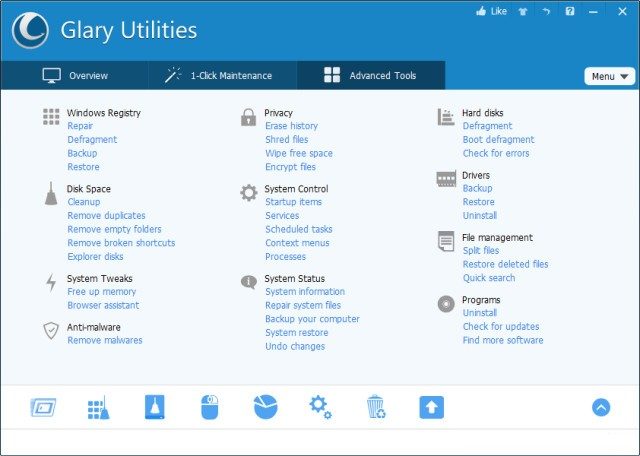Click the Programs disc icon

click(x=446, y=304)
